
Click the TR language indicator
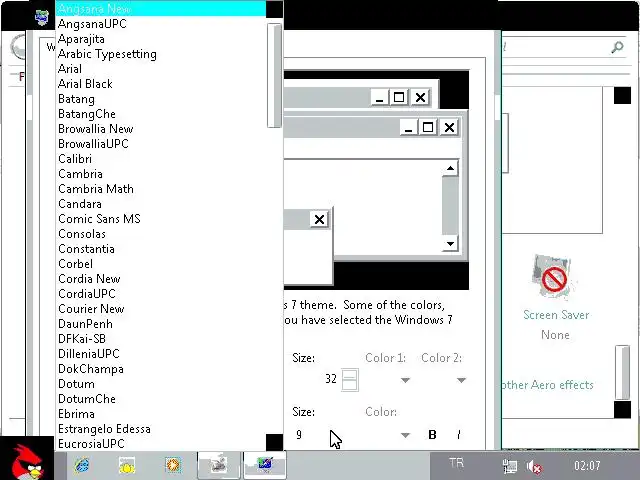point(456,462)
